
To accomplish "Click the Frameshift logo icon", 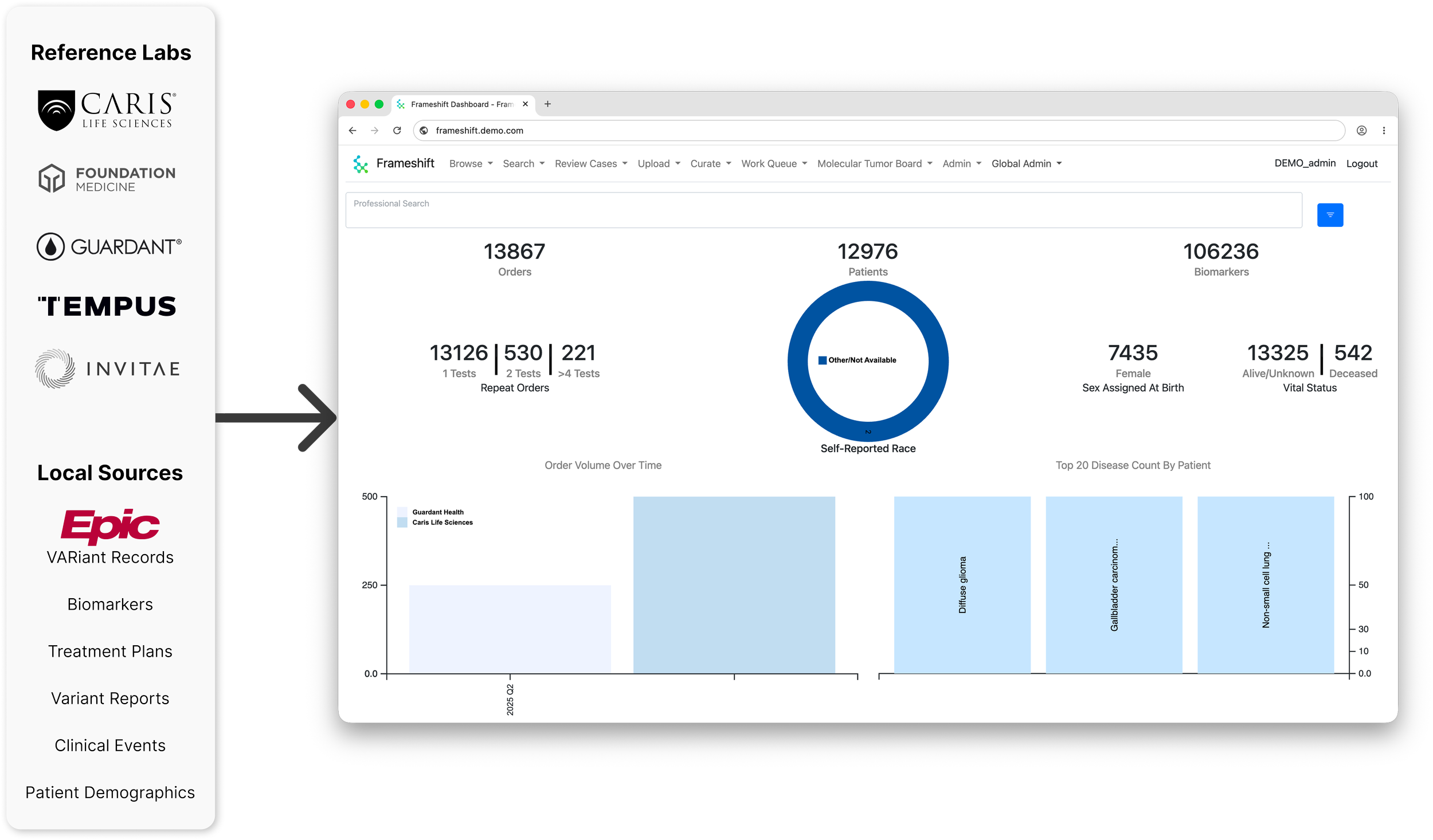I will click(361, 164).
